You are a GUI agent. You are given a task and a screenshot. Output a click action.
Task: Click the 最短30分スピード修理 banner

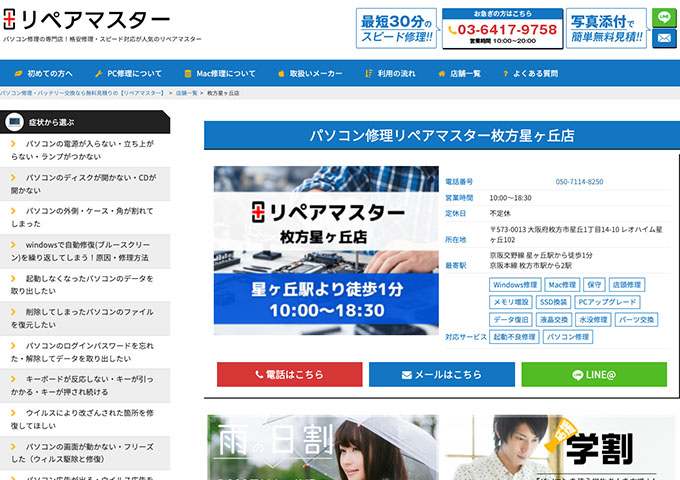(x=396, y=28)
